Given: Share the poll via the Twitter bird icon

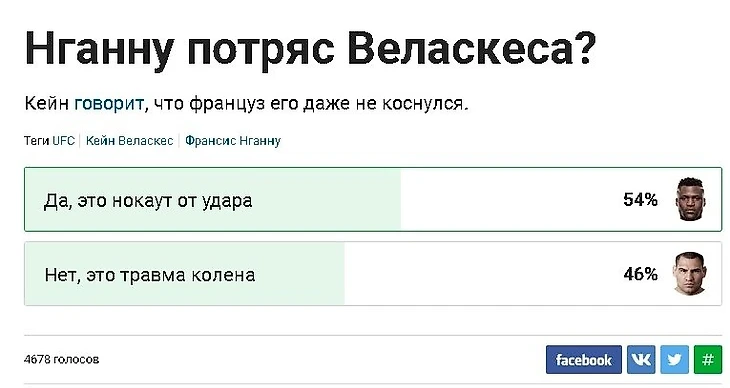Looking at the screenshot, I should (674, 360).
